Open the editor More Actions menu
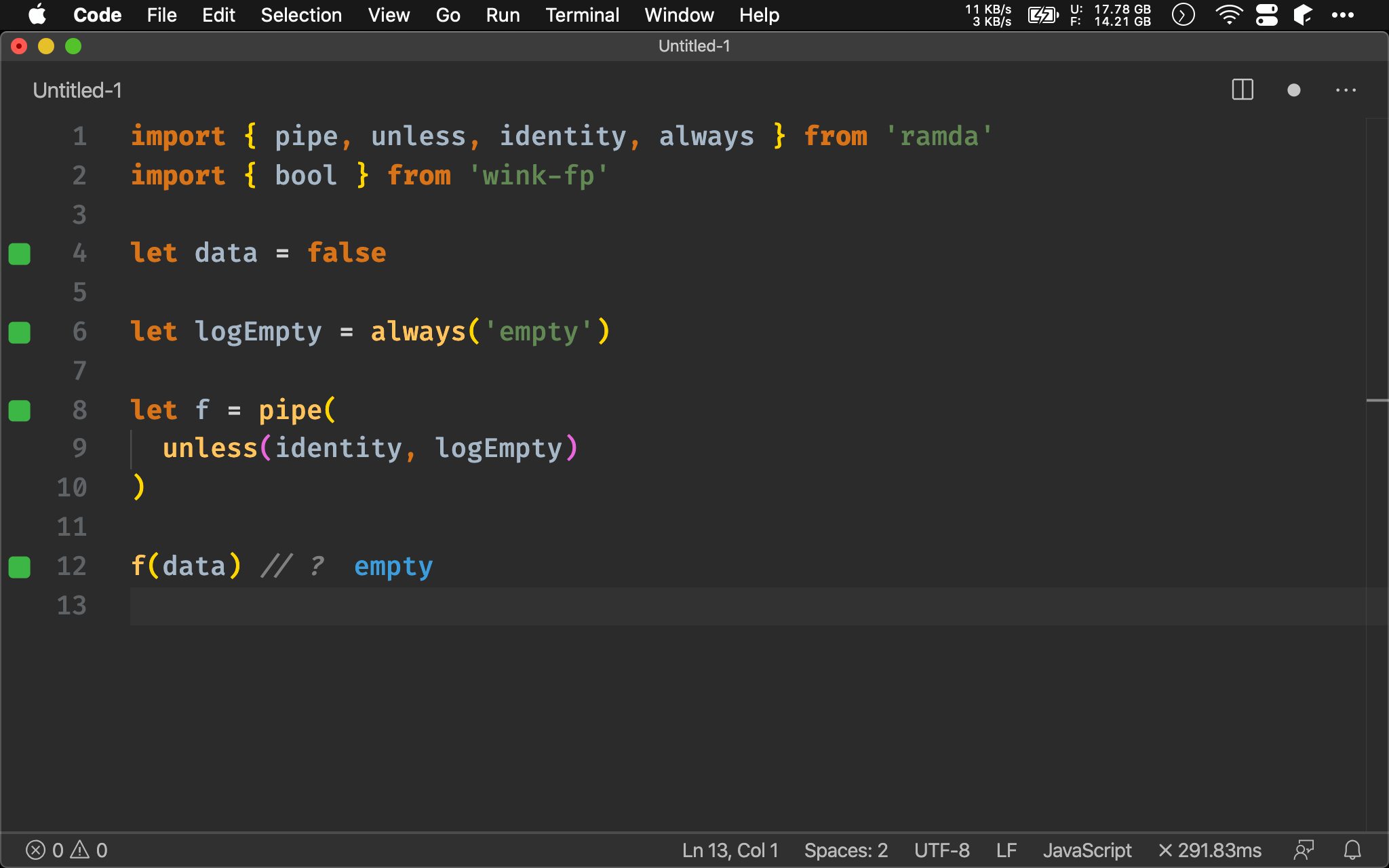 point(1346,90)
